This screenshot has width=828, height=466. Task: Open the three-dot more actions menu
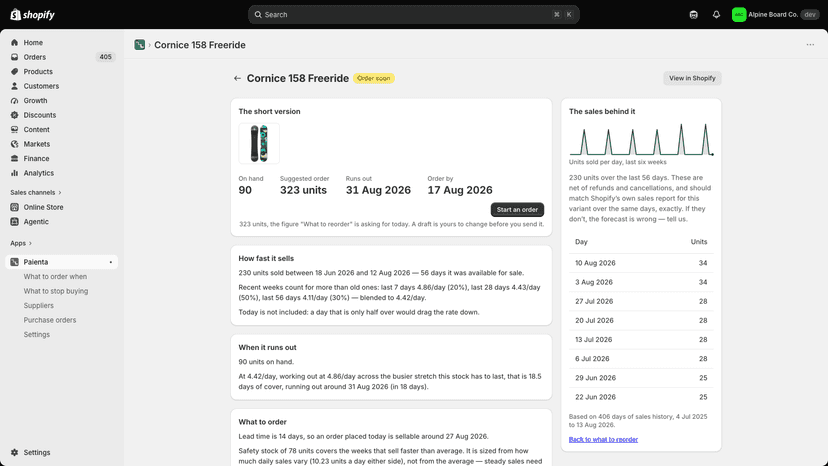coord(810,45)
